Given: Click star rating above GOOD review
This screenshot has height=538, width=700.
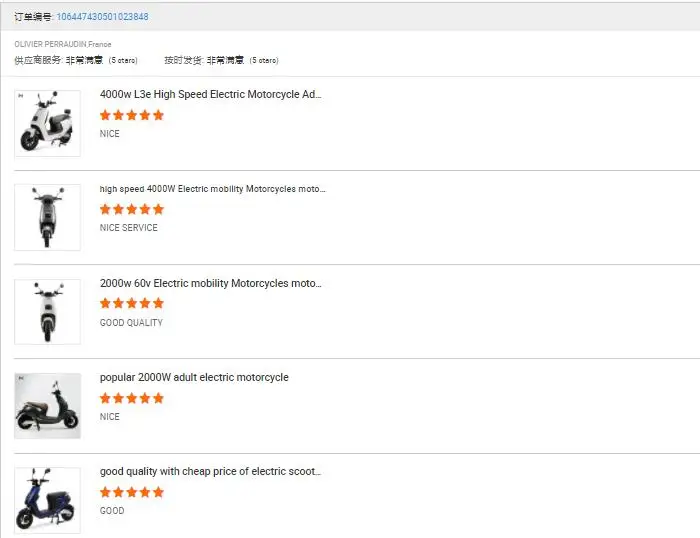Looking at the screenshot, I should [132, 492].
